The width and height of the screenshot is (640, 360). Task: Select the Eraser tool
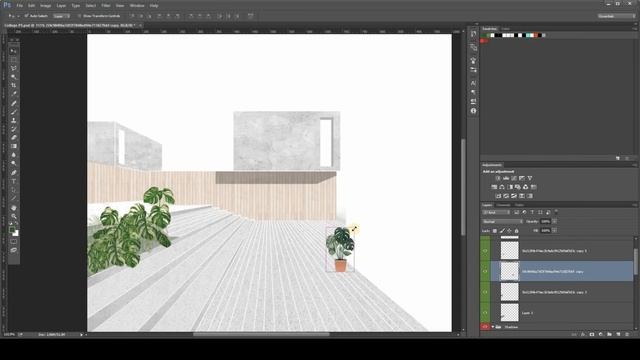pyautogui.click(x=13, y=138)
